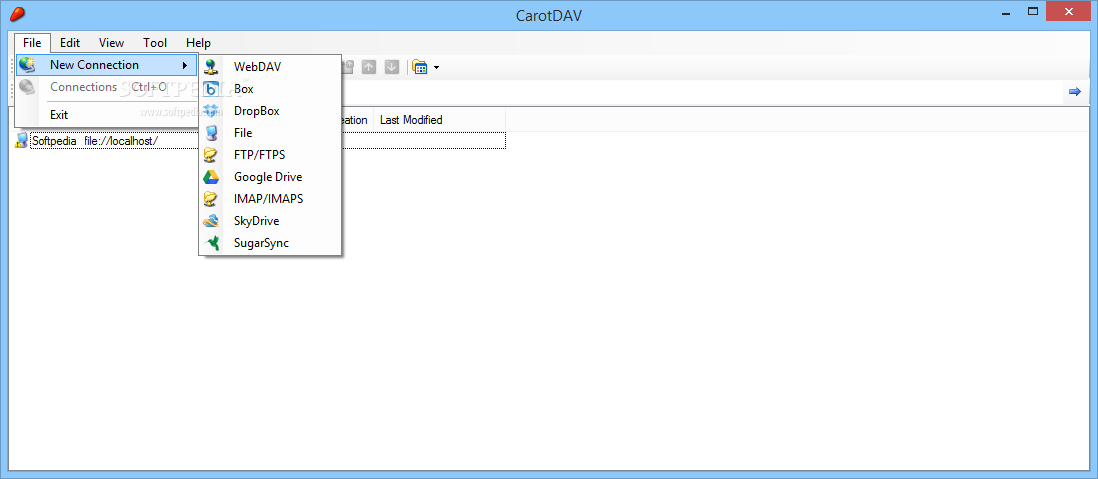Click the folder view mode toolbar icon
1098x479 pixels.
pos(420,67)
